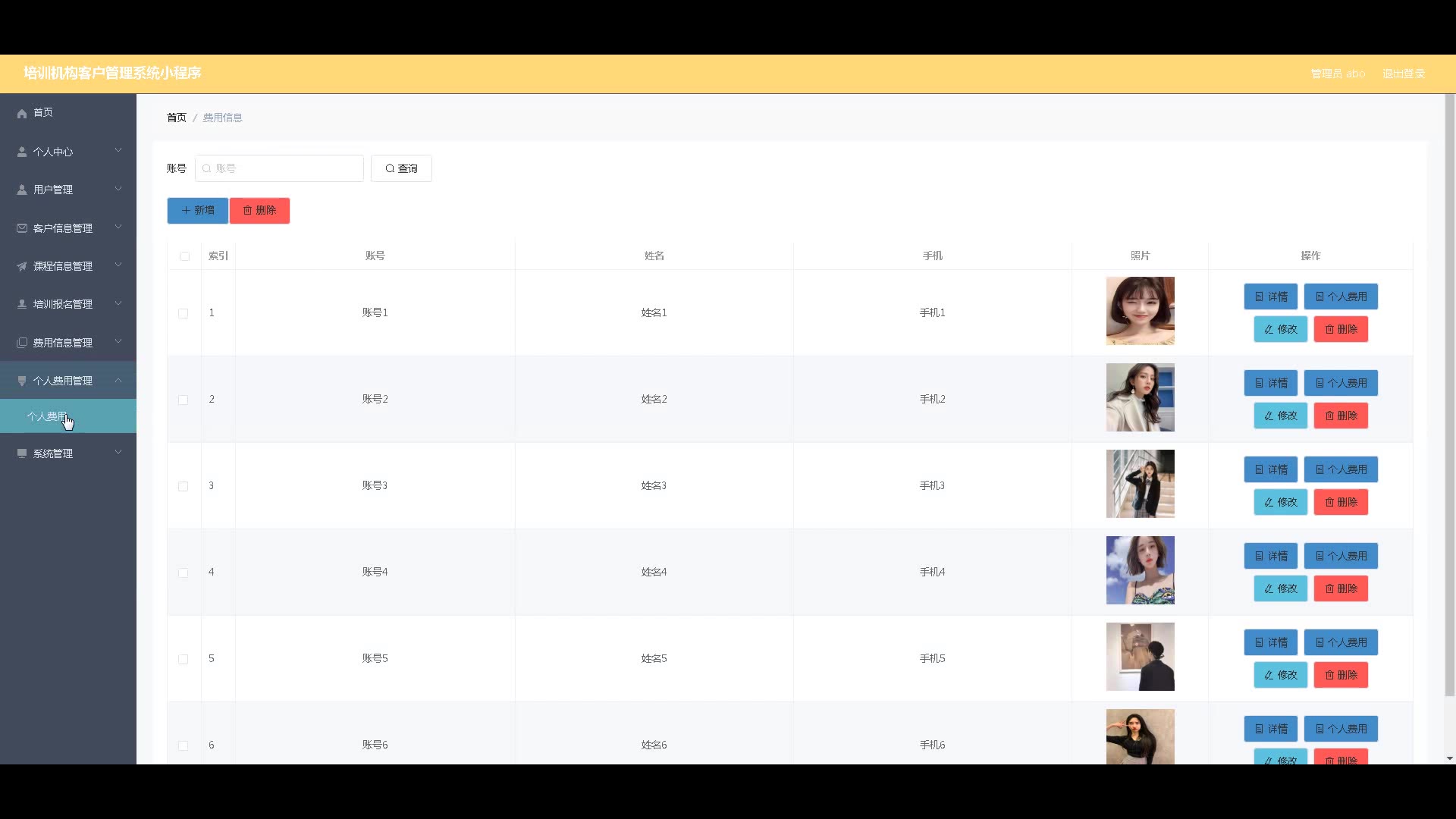Click the 培训报名管理 sidebar icon

tap(22, 304)
